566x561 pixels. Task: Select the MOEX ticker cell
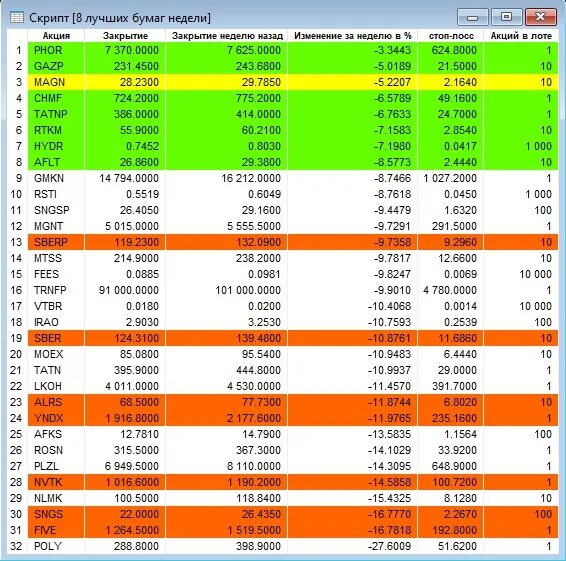click(56, 354)
